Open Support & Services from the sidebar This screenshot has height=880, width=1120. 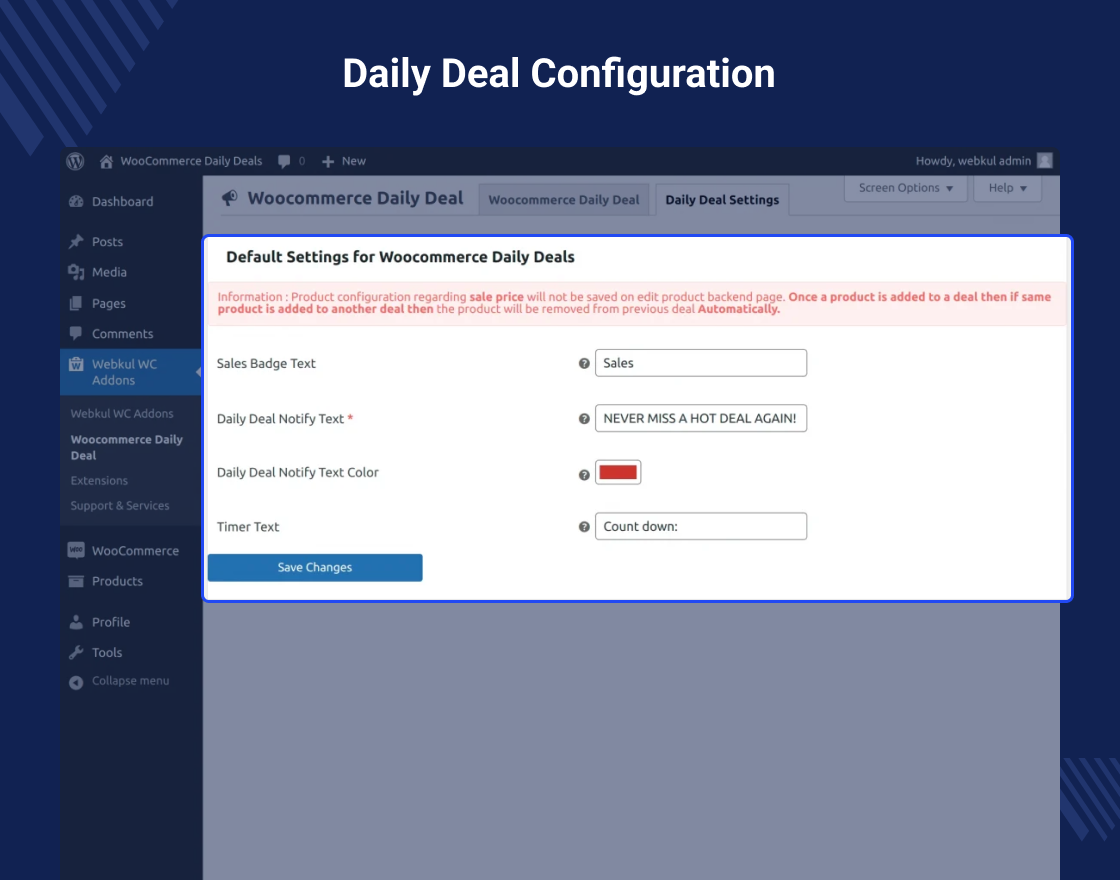pyautogui.click(x=119, y=505)
